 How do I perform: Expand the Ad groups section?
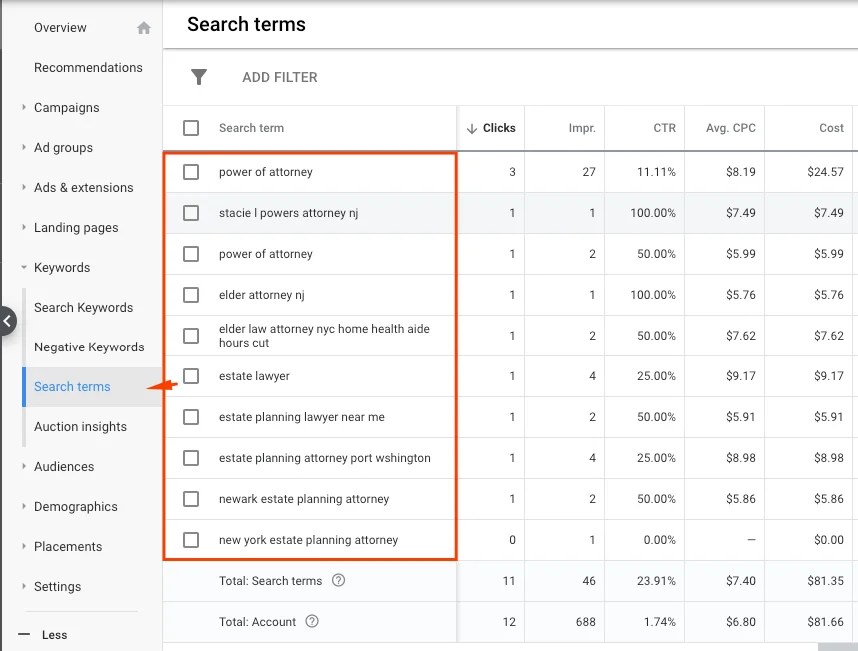(24, 147)
